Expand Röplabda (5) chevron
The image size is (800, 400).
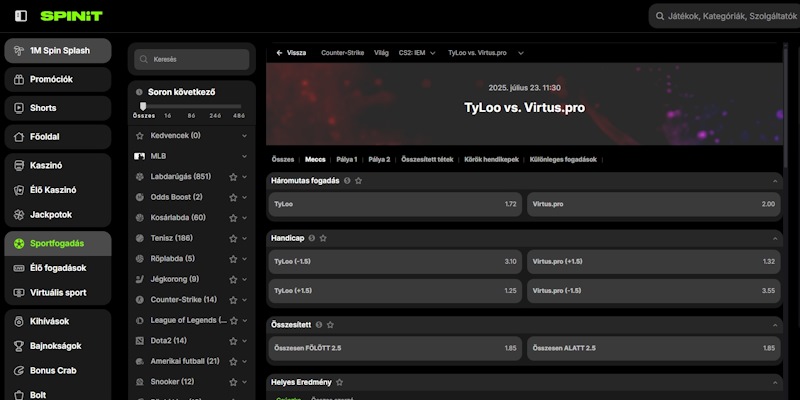coord(244,259)
